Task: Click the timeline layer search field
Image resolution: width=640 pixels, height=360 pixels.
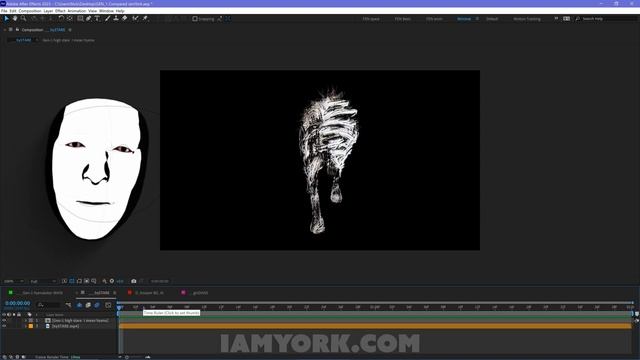Action: click(48, 305)
